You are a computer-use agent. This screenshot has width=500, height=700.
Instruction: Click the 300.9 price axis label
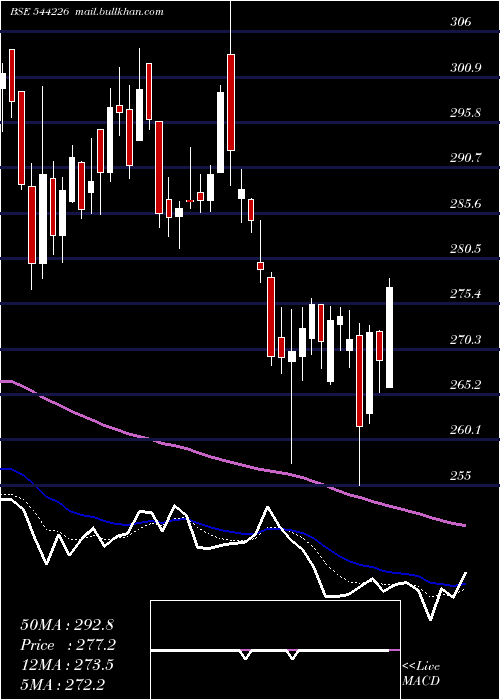[465, 68]
